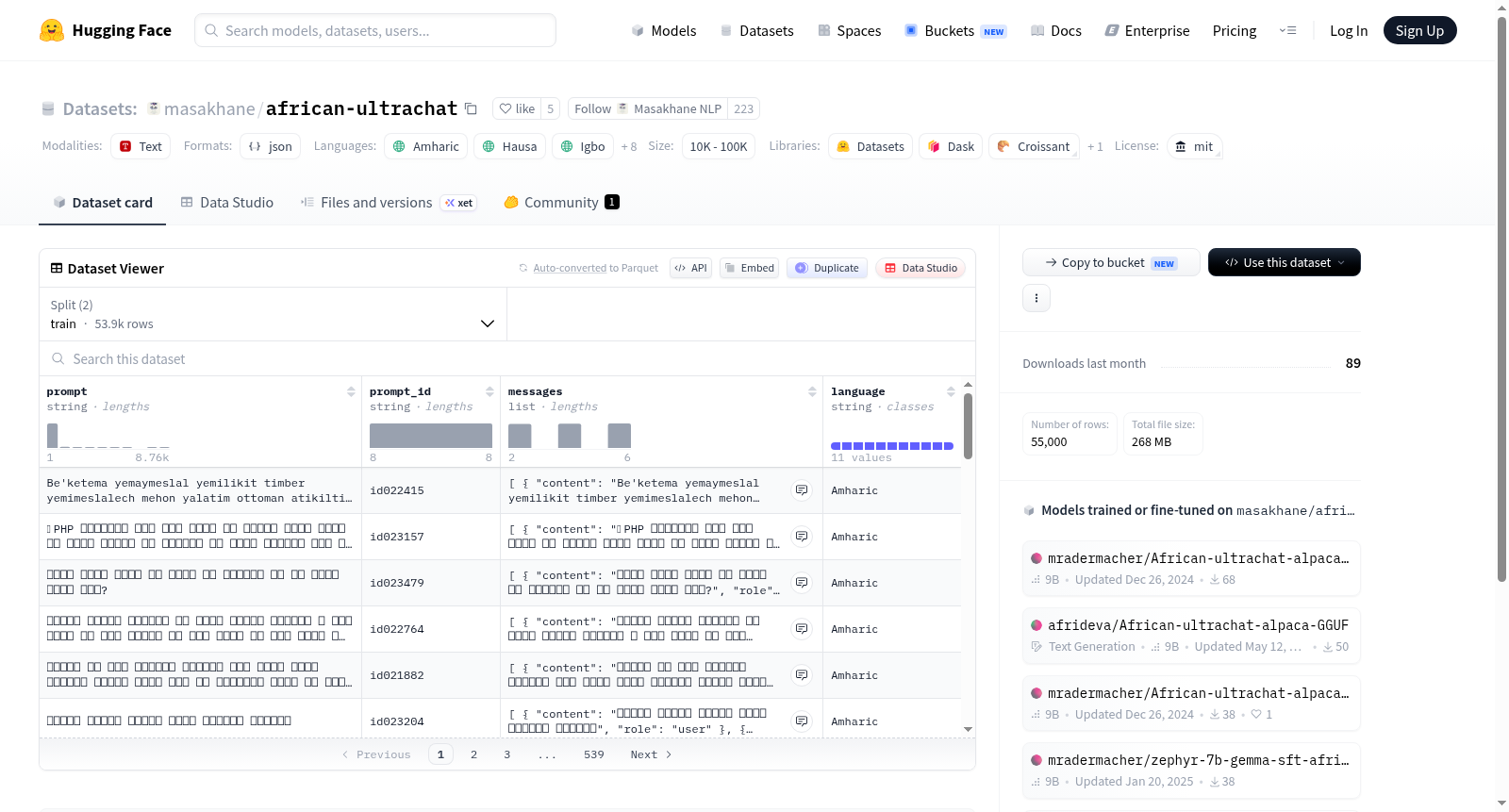Sort by prompt column arrows
Viewport: 1509px width, 812px height.
coord(351,391)
